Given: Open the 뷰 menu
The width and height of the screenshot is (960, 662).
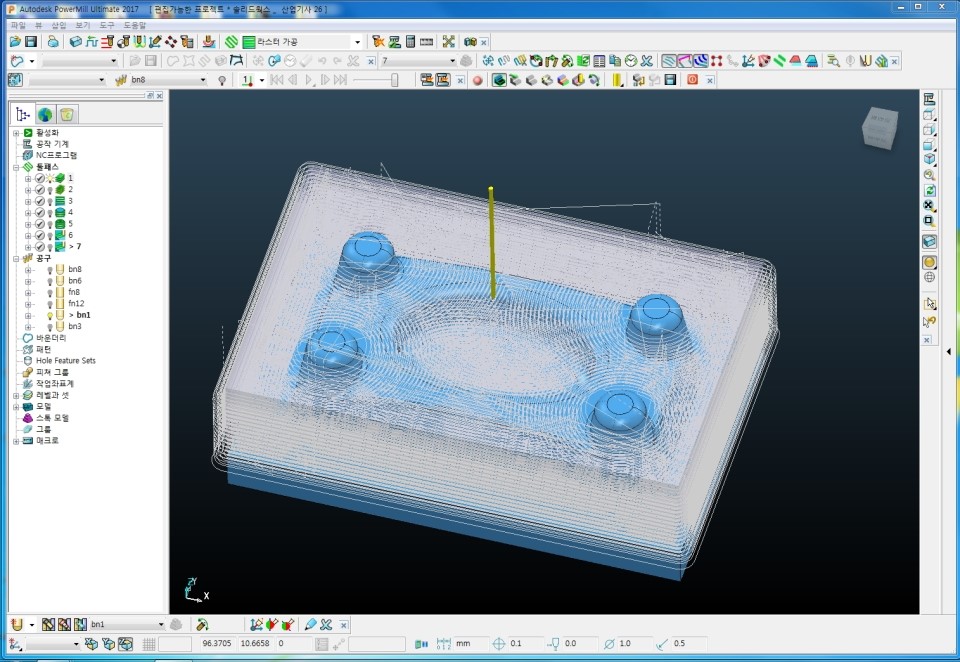Looking at the screenshot, I should click(39, 25).
